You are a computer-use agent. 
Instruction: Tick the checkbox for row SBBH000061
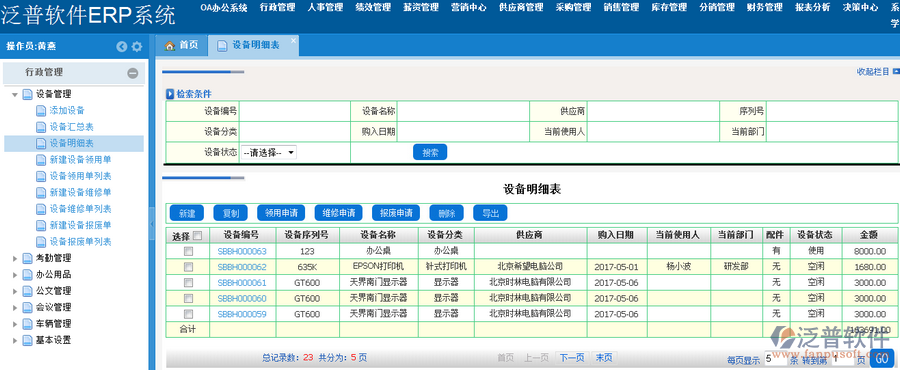pyautogui.click(x=188, y=283)
